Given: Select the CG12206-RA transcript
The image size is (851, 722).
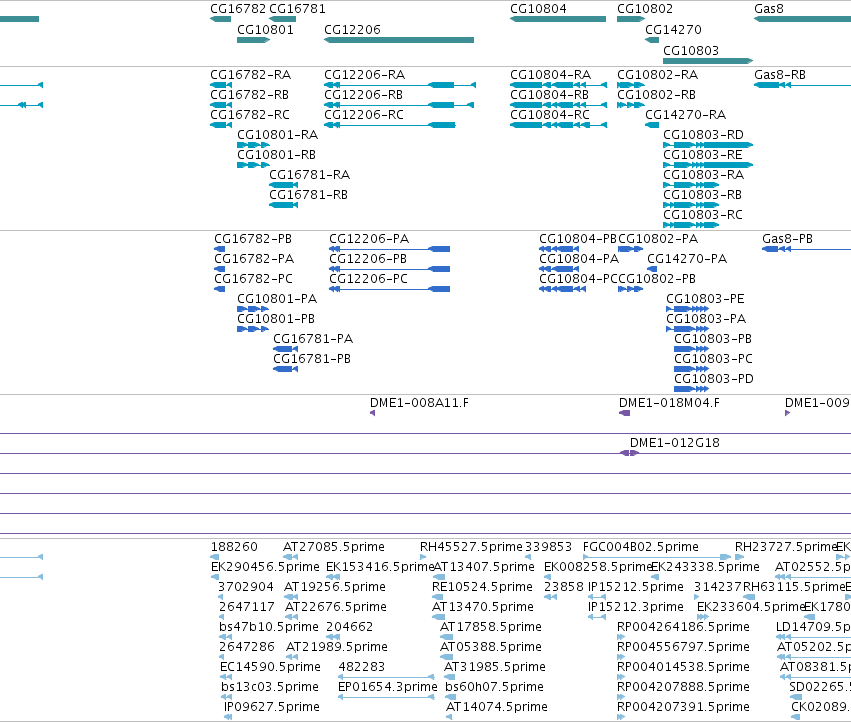Looking at the screenshot, I should coord(400,85).
